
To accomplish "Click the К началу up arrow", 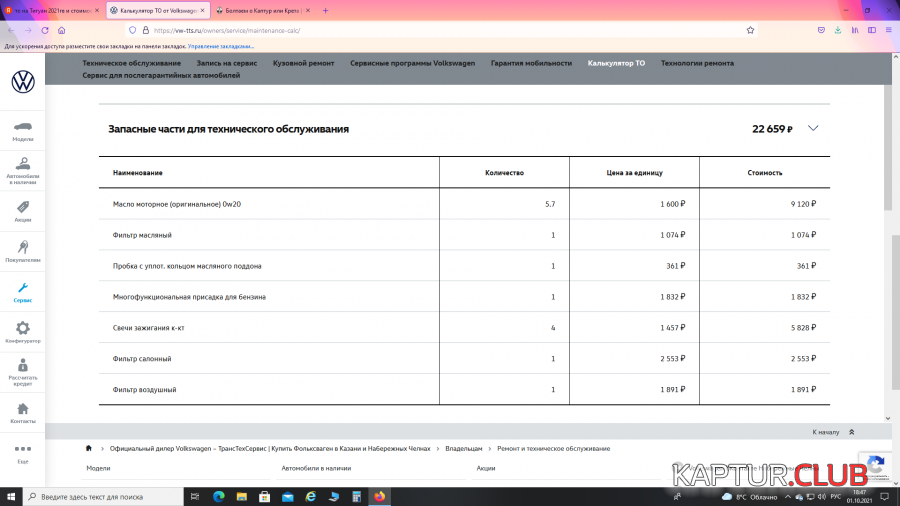I will [x=851, y=432].
